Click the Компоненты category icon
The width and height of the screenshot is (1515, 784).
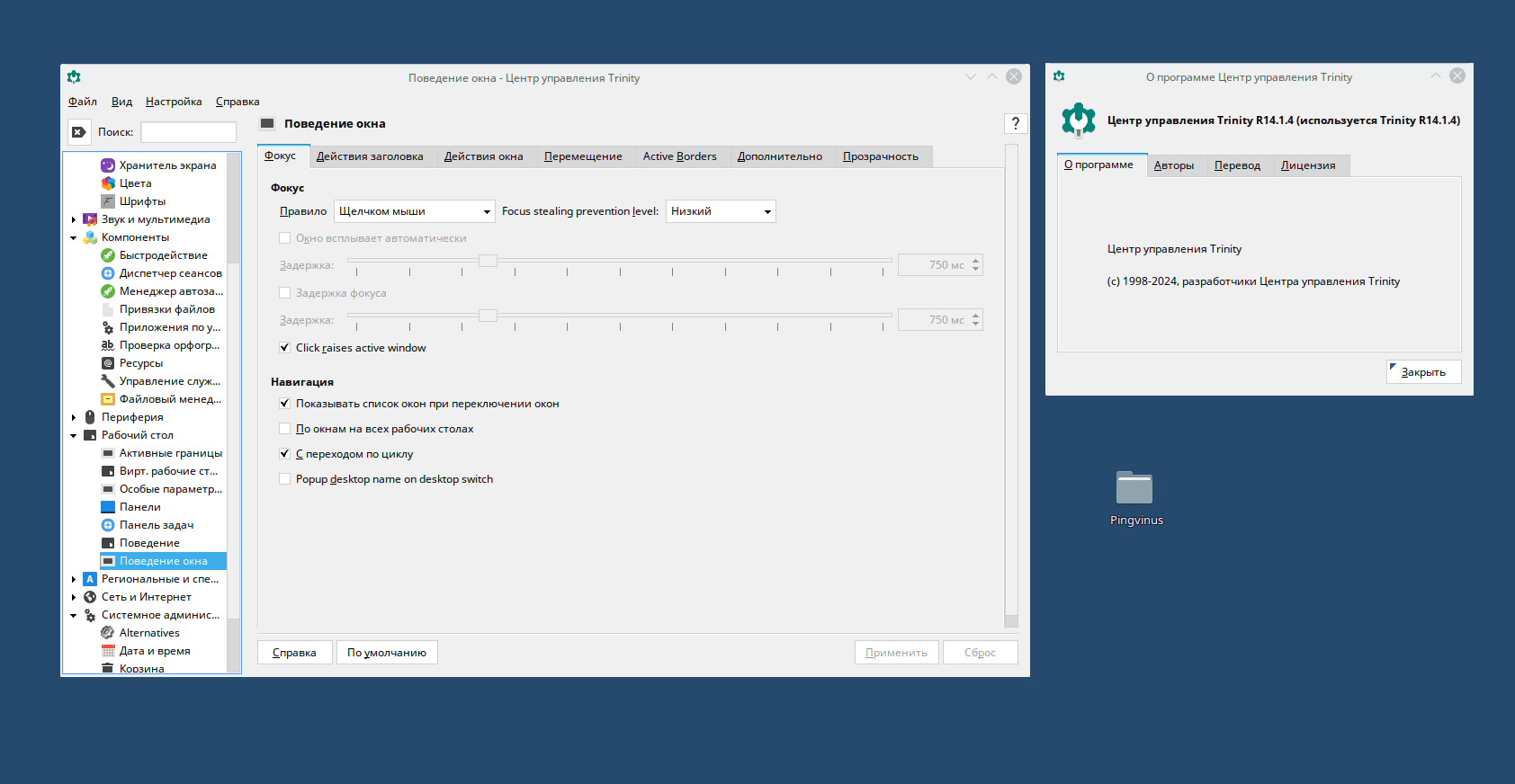pos(90,237)
